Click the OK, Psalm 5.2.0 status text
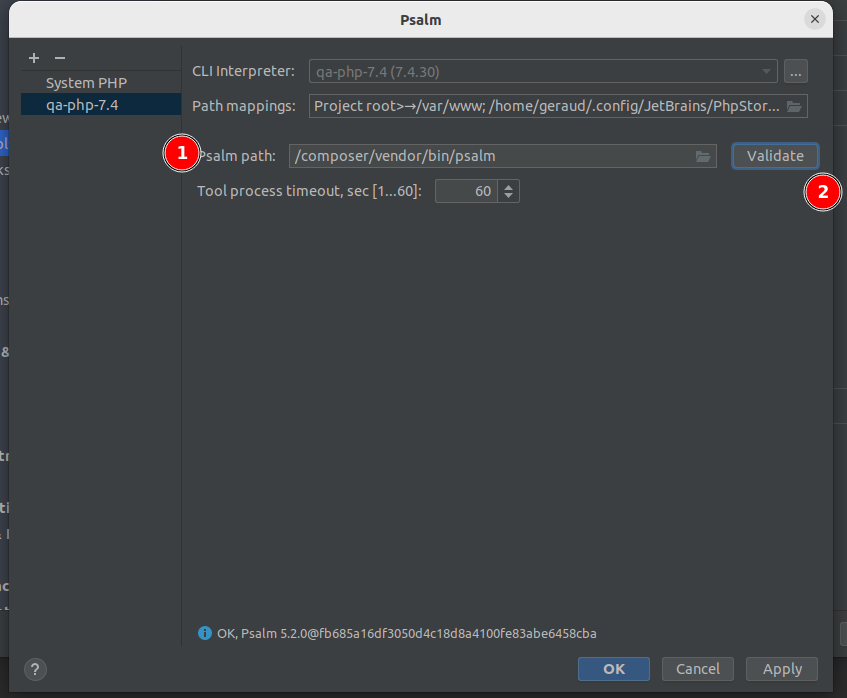Image resolution: width=847 pixels, height=698 pixels. 407,634
